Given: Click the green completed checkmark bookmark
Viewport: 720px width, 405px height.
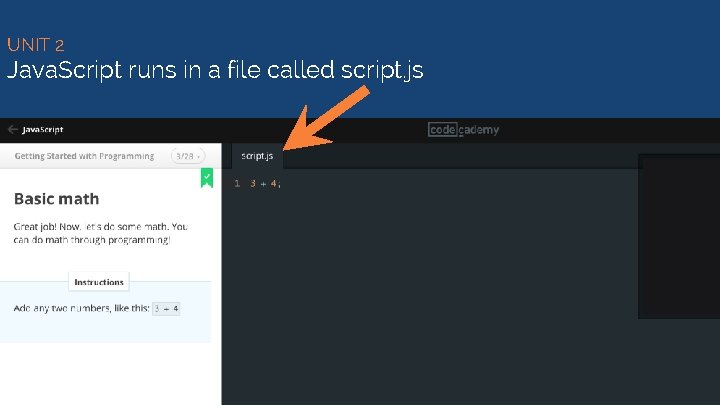Looking at the screenshot, I should pyautogui.click(x=207, y=178).
